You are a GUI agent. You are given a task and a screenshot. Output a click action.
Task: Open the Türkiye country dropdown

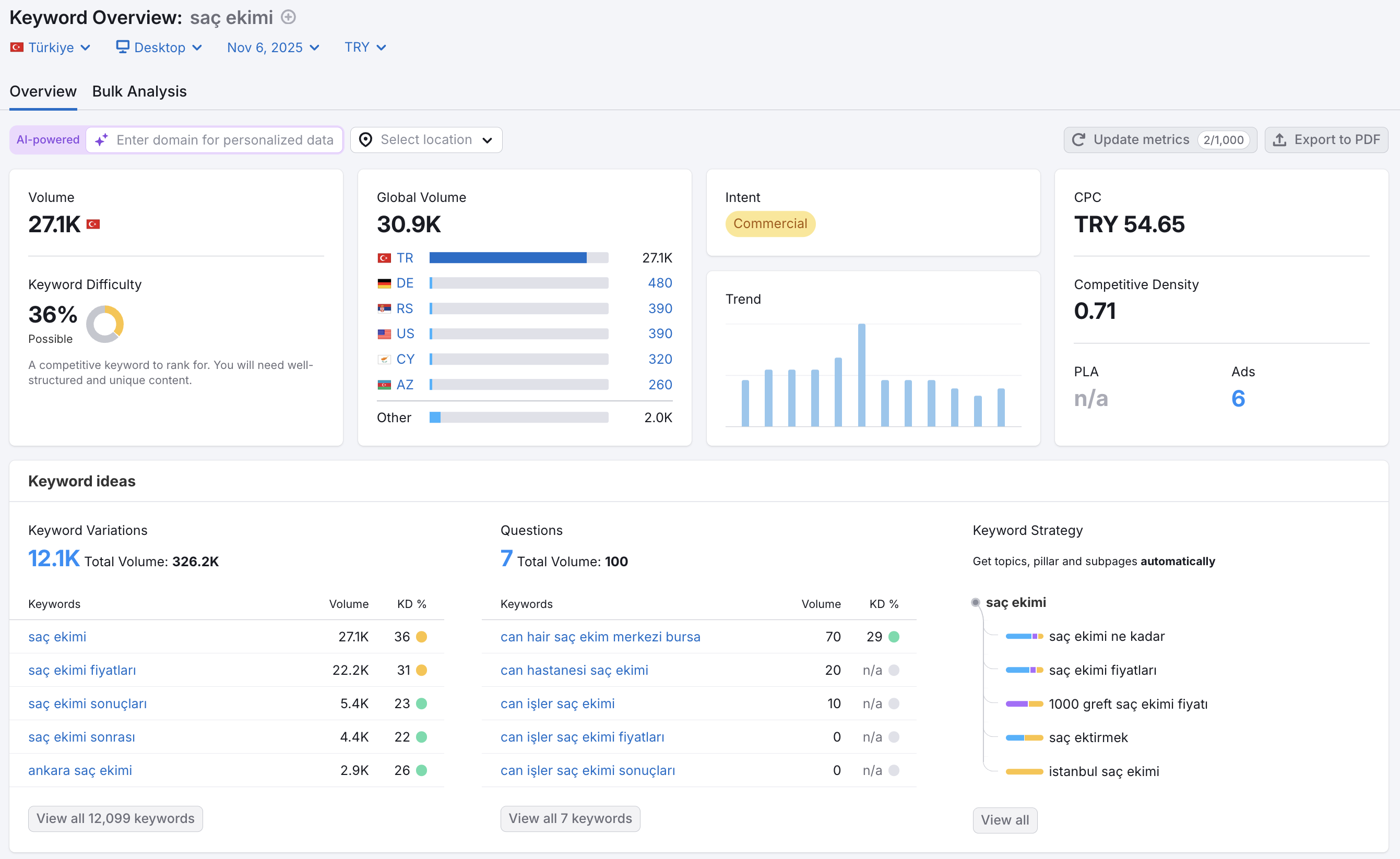tap(51, 47)
